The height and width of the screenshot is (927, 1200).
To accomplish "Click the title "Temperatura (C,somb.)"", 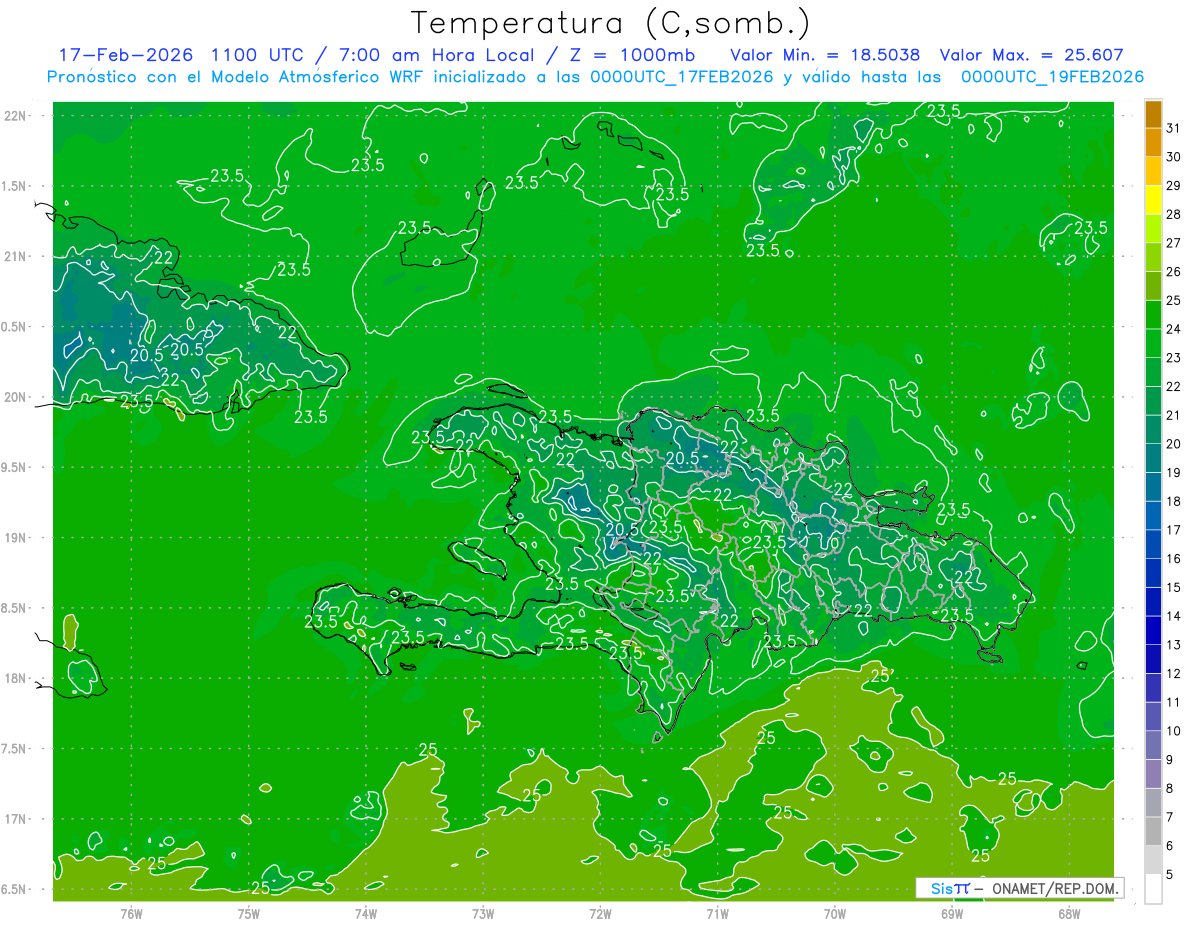I will pyautogui.click(x=610, y=23).
